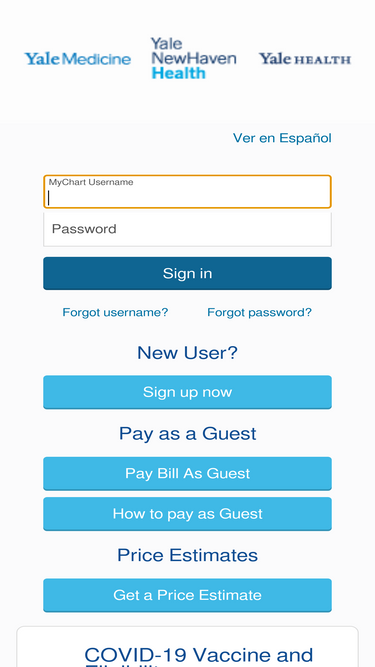The height and width of the screenshot is (667, 375).
Task: Click the Price Estimates heading
Action: (x=188, y=555)
